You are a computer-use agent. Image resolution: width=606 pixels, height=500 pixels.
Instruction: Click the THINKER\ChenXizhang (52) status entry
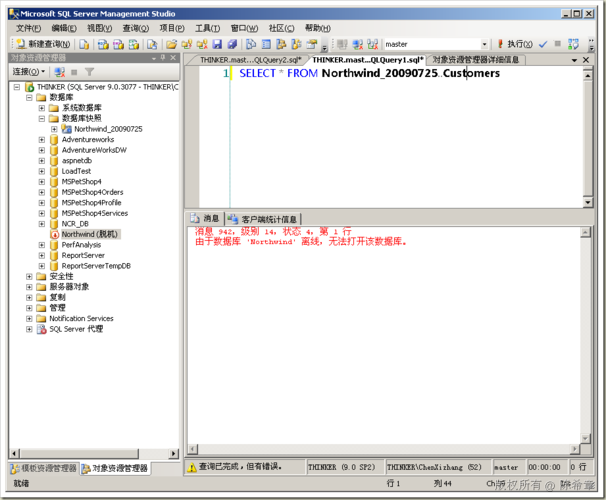click(434, 467)
